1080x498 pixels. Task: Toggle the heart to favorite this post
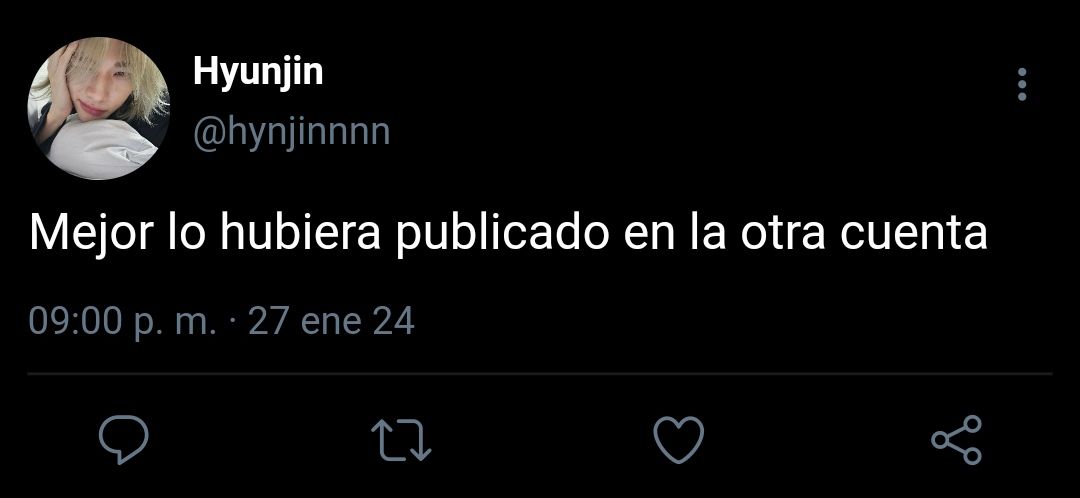(678, 439)
